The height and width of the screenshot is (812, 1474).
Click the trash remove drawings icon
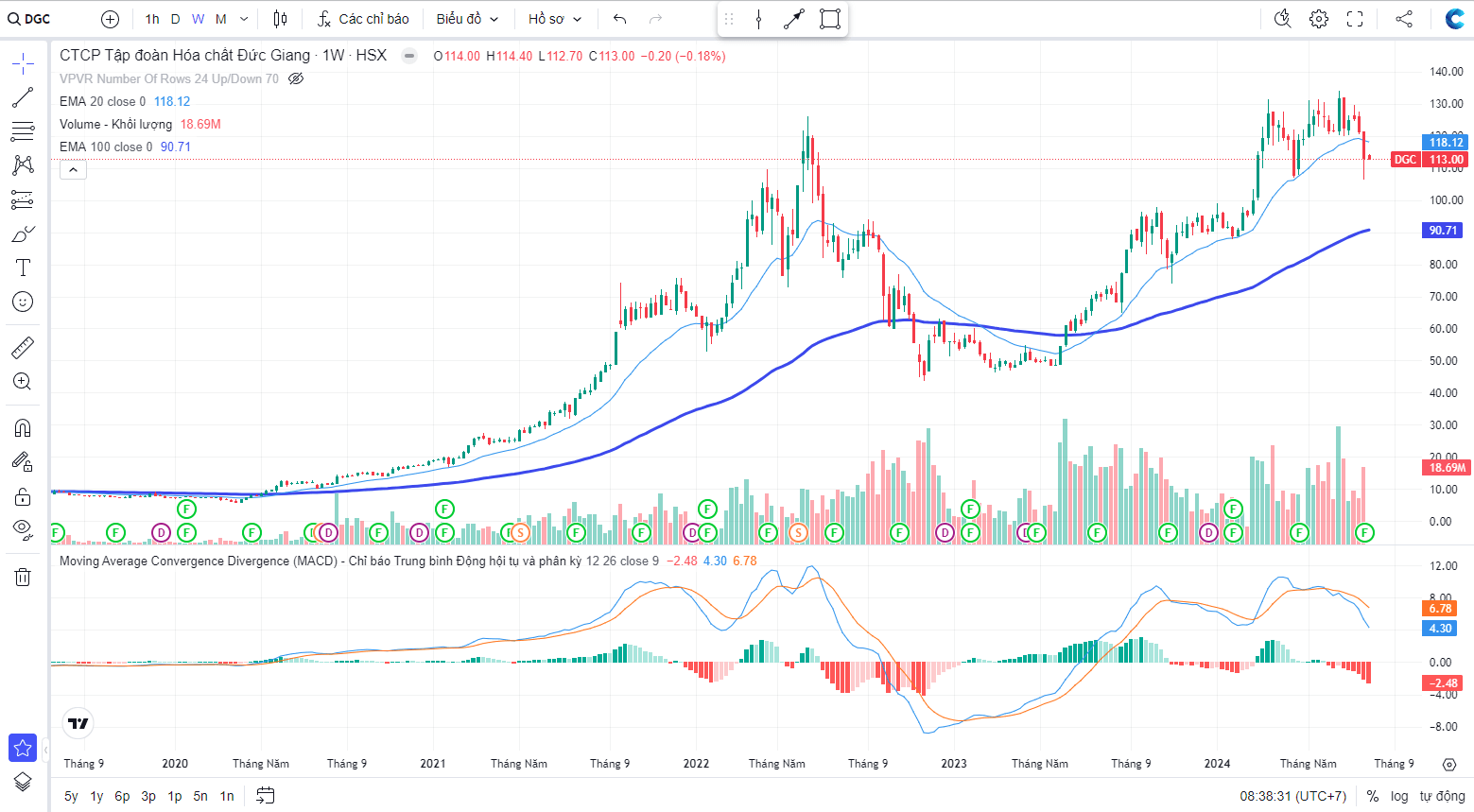click(x=23, y=577)
